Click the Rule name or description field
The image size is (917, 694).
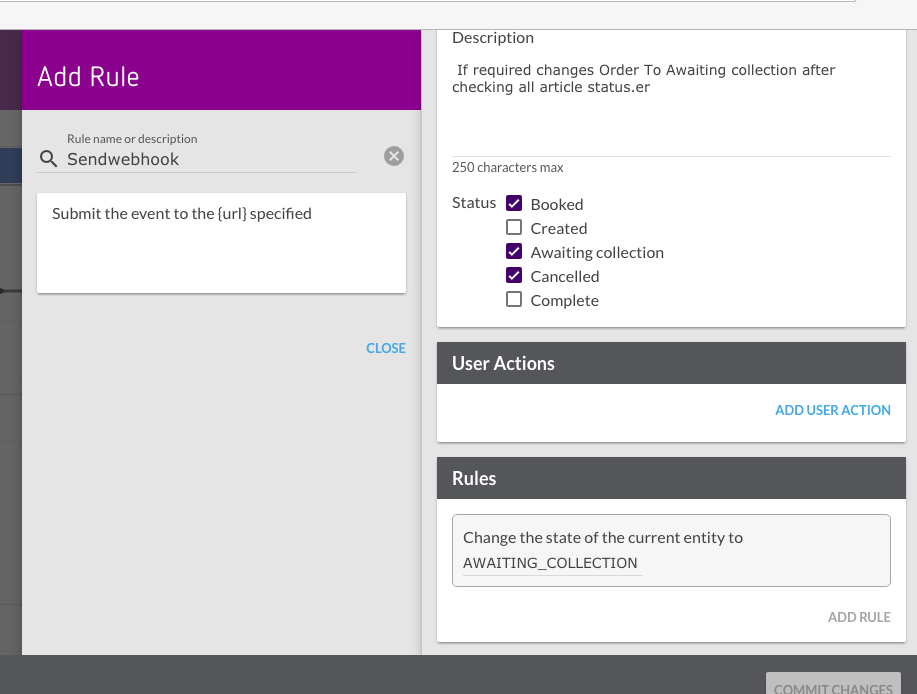(x=210, y=159)
